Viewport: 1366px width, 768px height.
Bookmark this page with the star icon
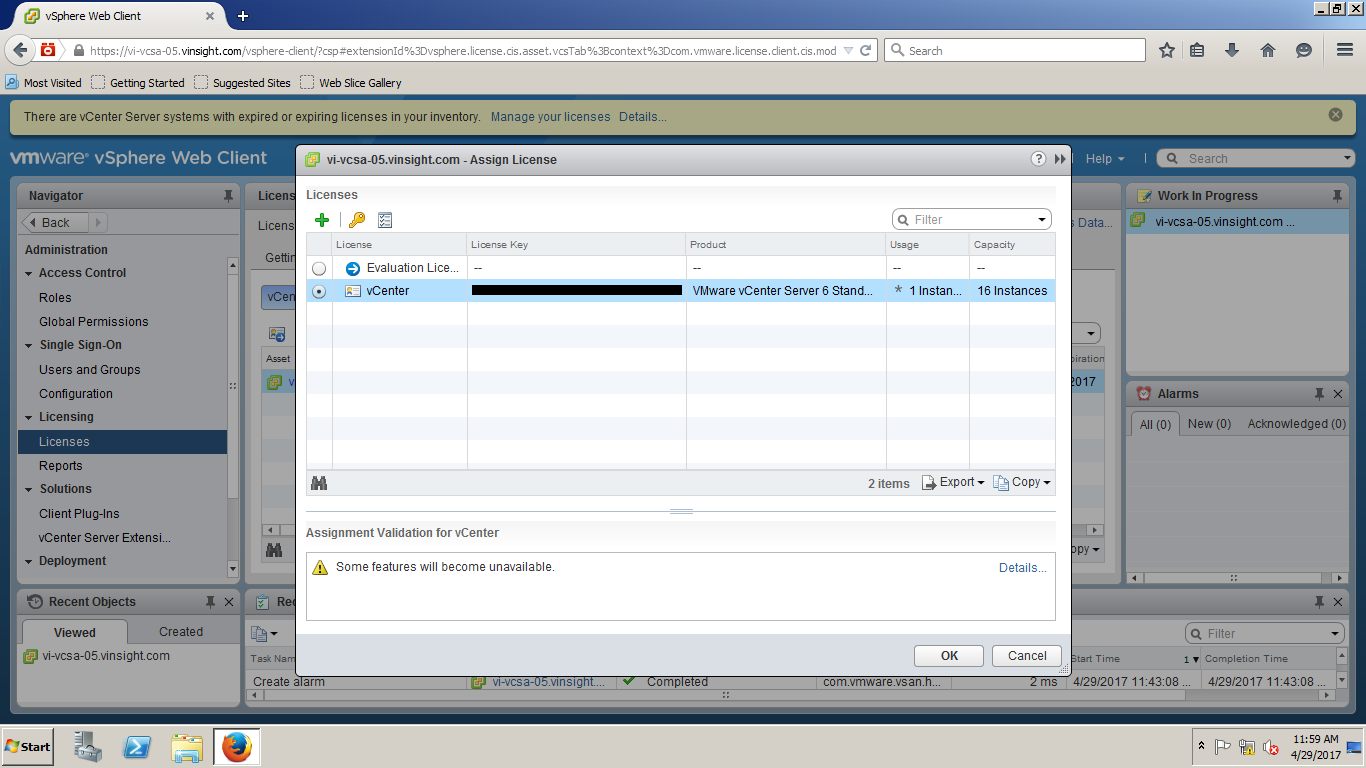[1166, 50]
